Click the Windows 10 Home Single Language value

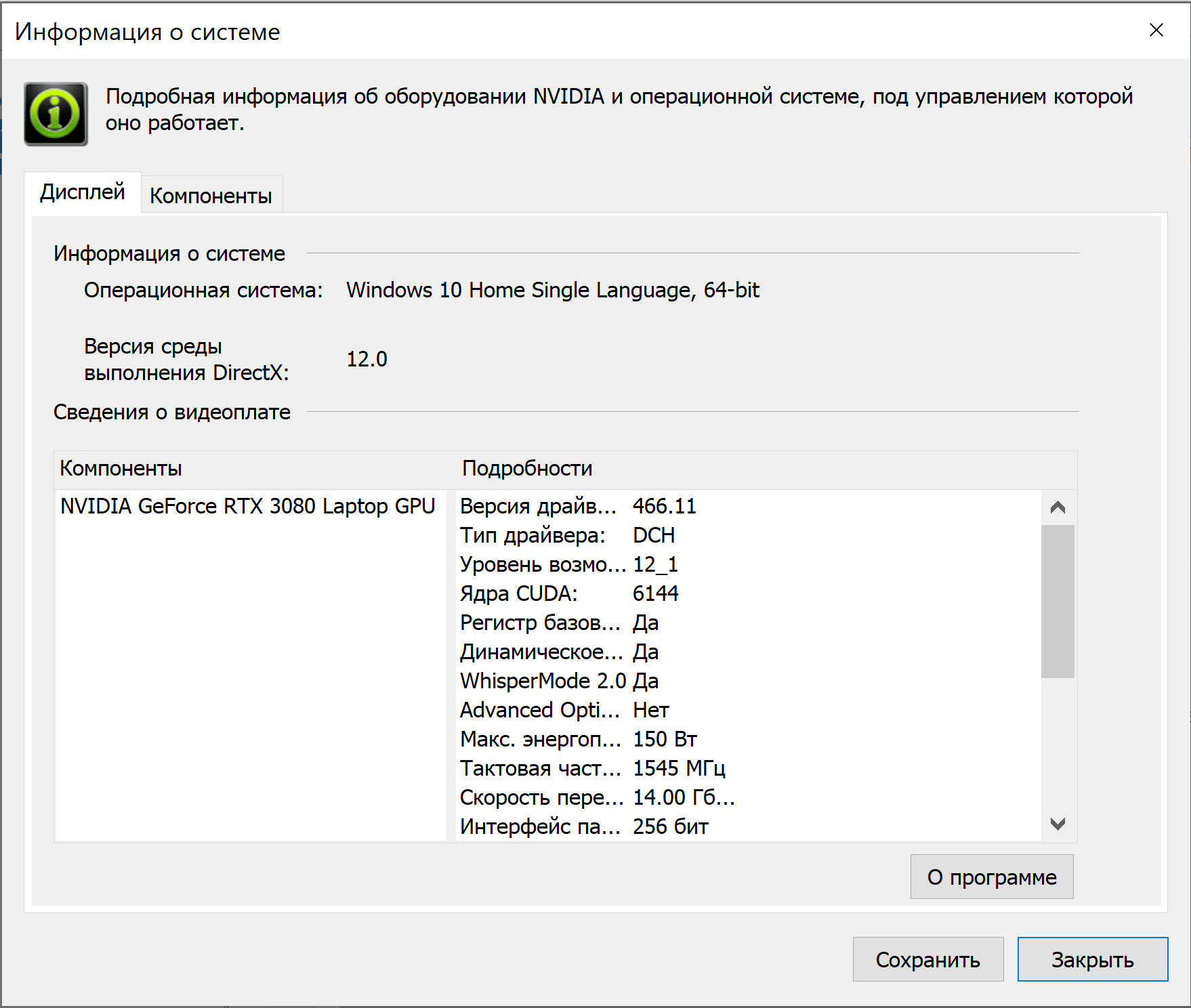(x=553, y=290)
